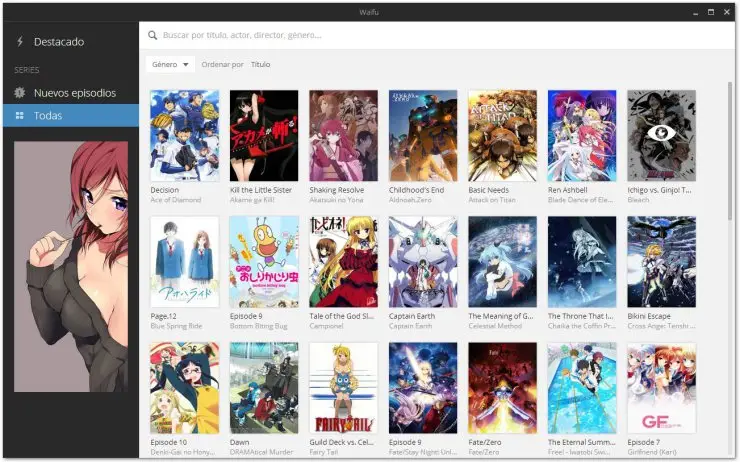The width and height of the screenshot is (740, 462).
Task: Open the Blade Dance poster for Ren Ashbell
Action: click(x=582, y=135)
